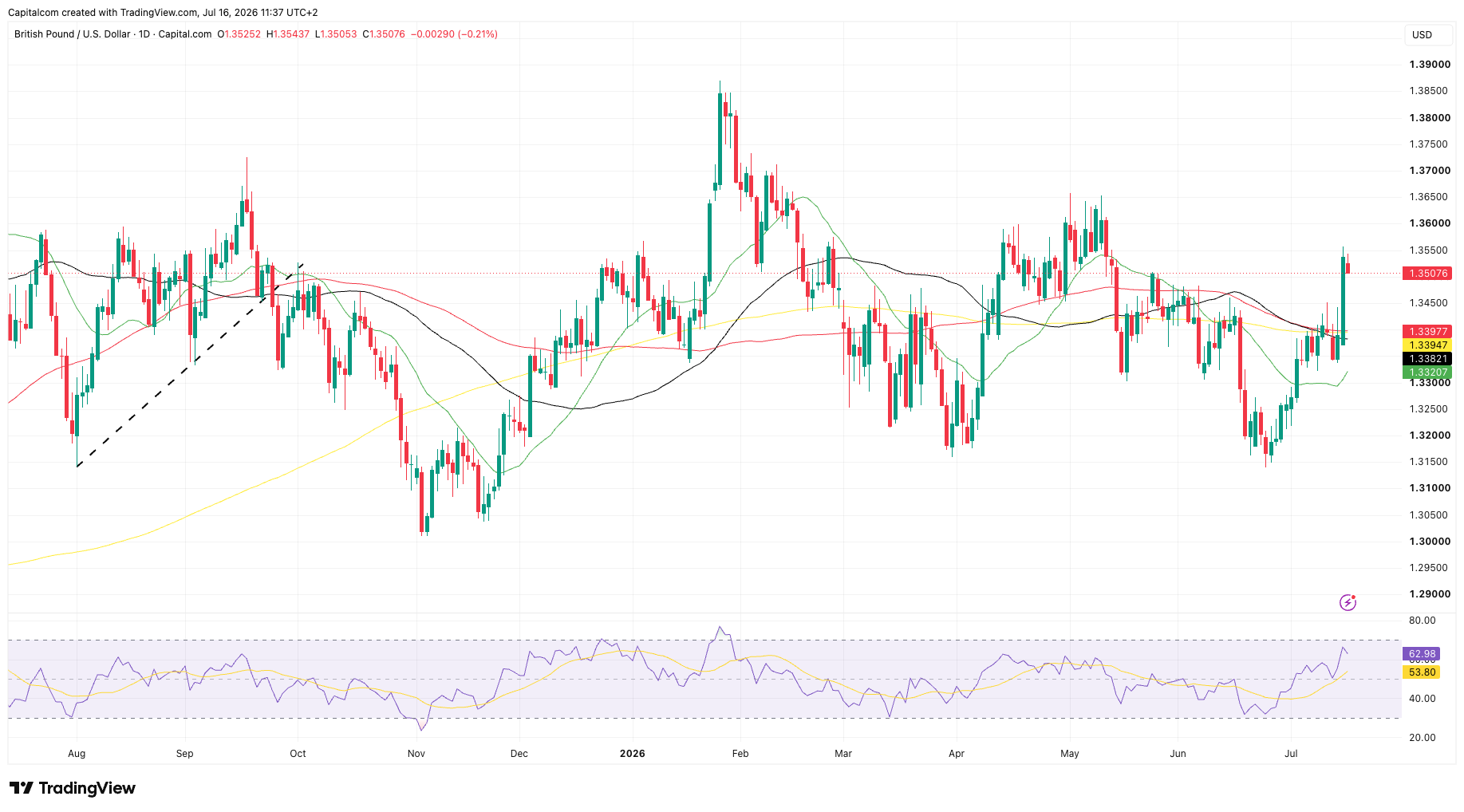Click the green 1.33207 moving average label
The image size is (1464, 812).
(1427, 372)
